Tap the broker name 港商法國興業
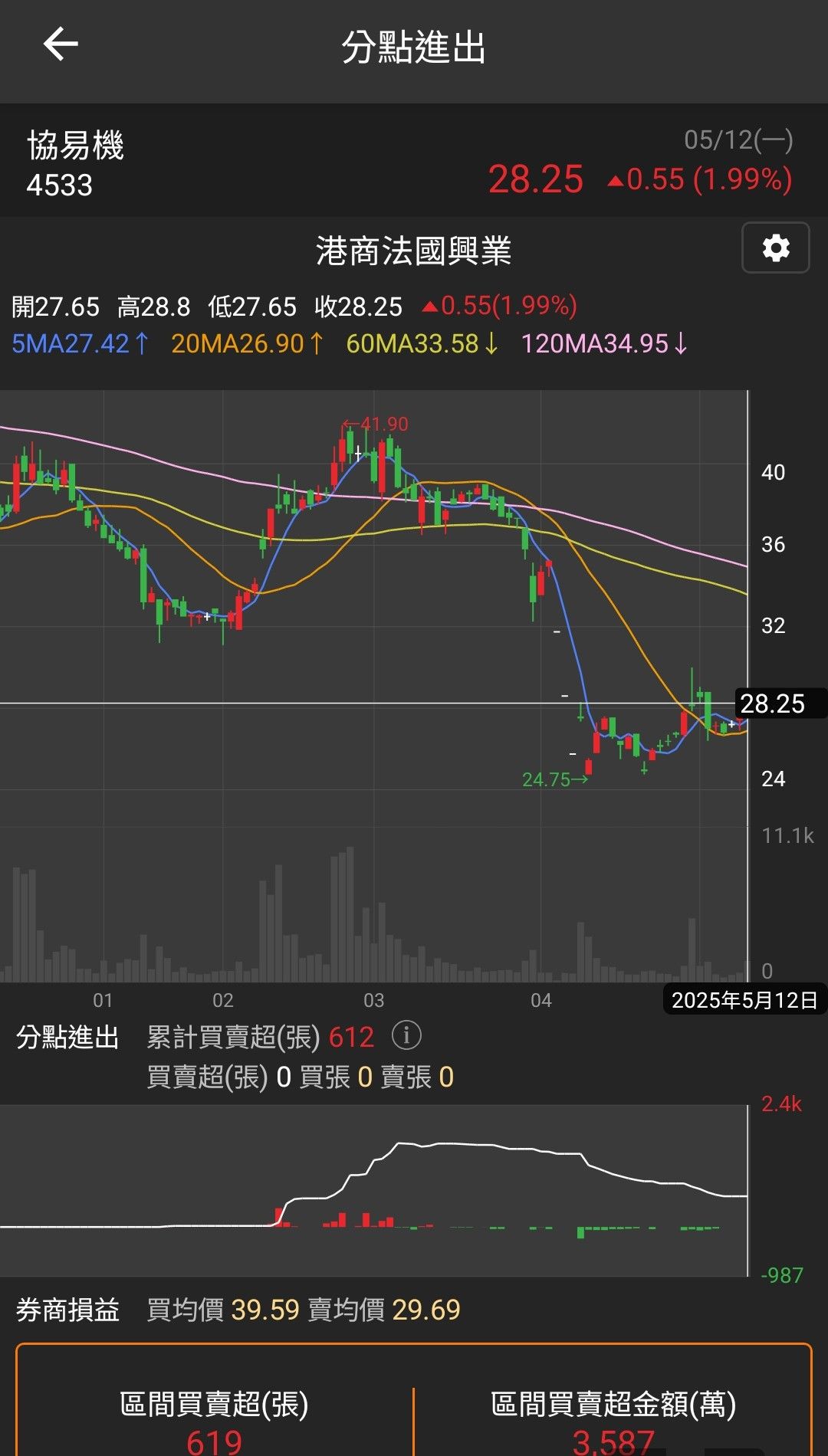Screen dimensions: 828x1456 click(x=414, y=251)
